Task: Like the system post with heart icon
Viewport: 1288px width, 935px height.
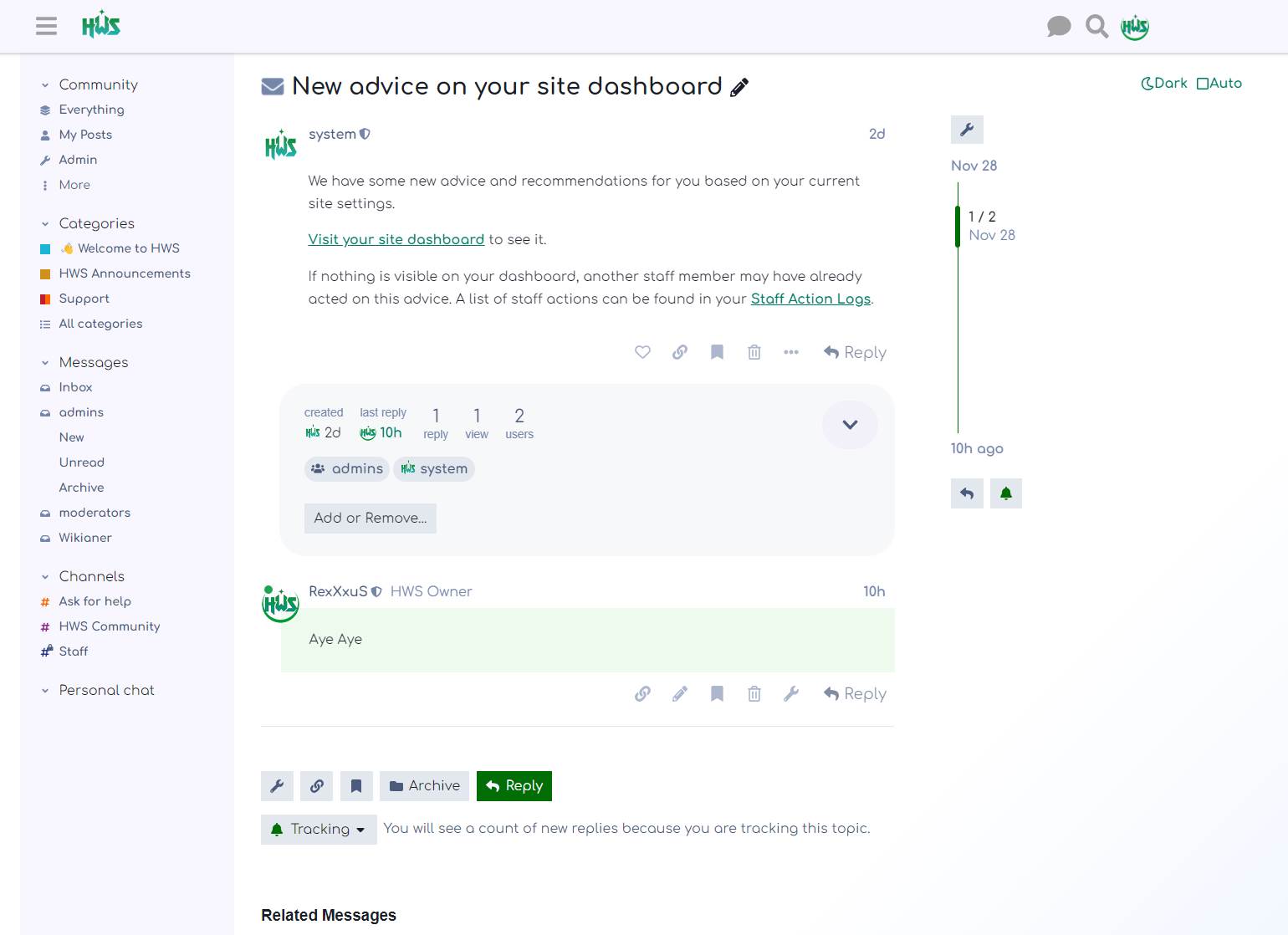Action: coord(642,352)
